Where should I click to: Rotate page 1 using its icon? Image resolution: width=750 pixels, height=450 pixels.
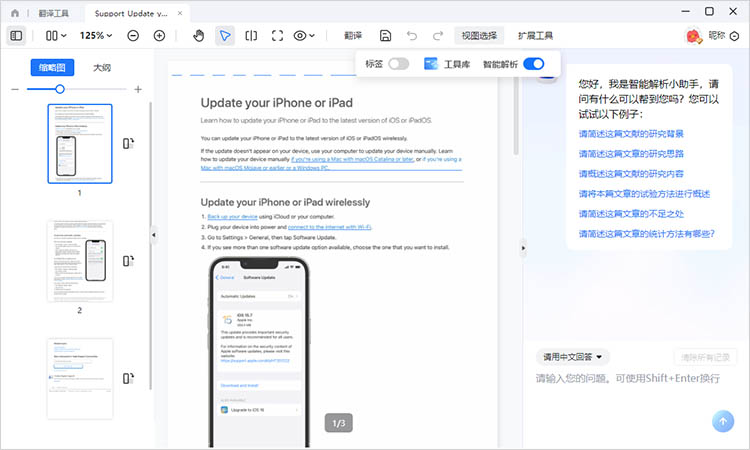click(128, 143)
